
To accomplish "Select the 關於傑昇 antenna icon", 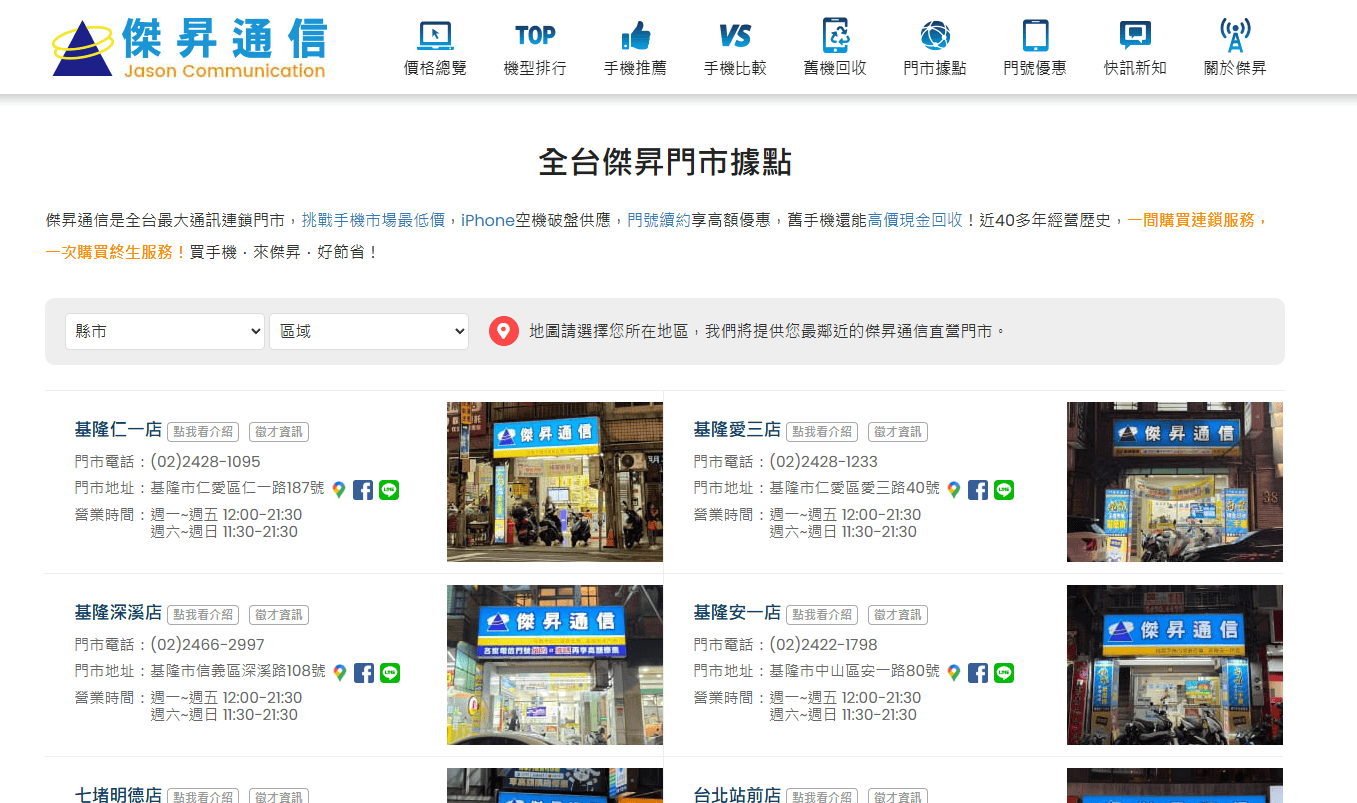I will 1234,34.
